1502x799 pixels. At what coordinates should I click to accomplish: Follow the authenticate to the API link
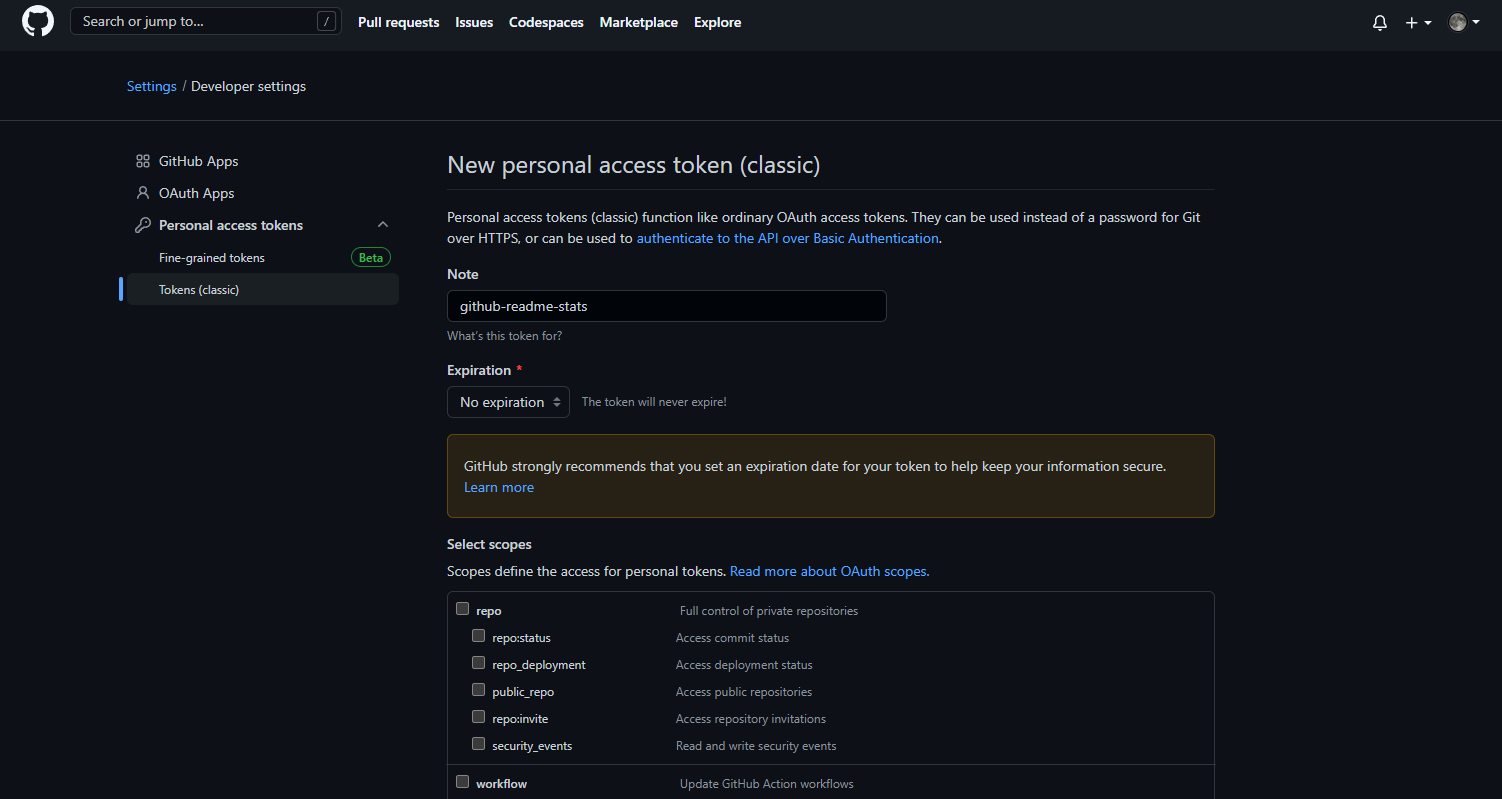coord(788,238)
